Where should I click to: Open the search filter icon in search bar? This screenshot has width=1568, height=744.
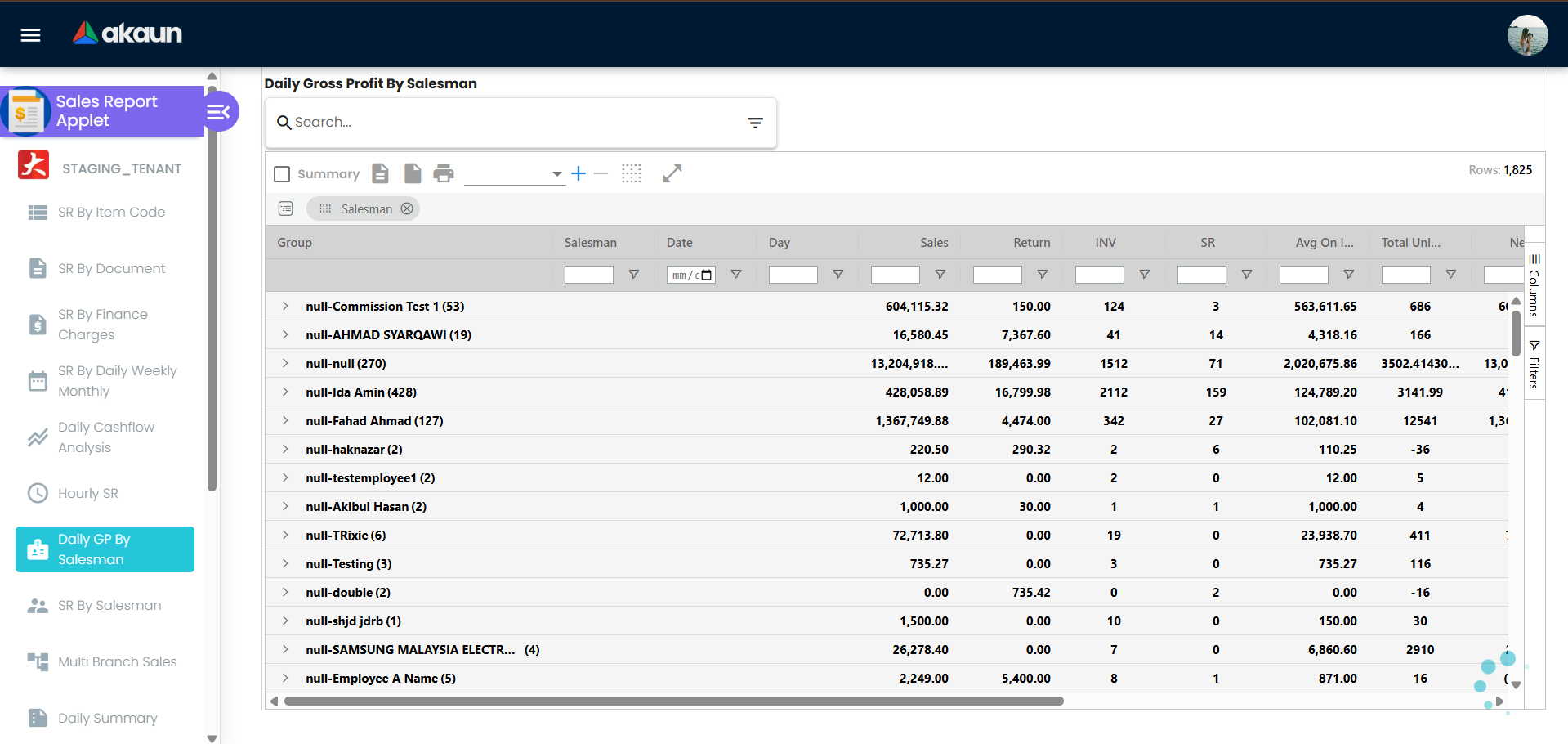click(x=755, y=122)
